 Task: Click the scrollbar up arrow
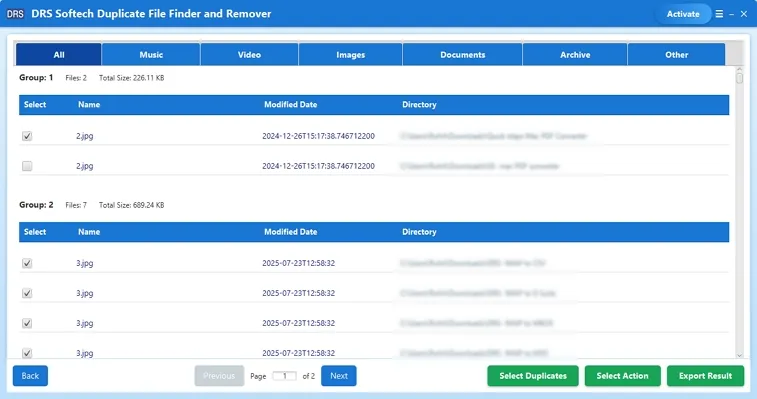coord(739,70)
